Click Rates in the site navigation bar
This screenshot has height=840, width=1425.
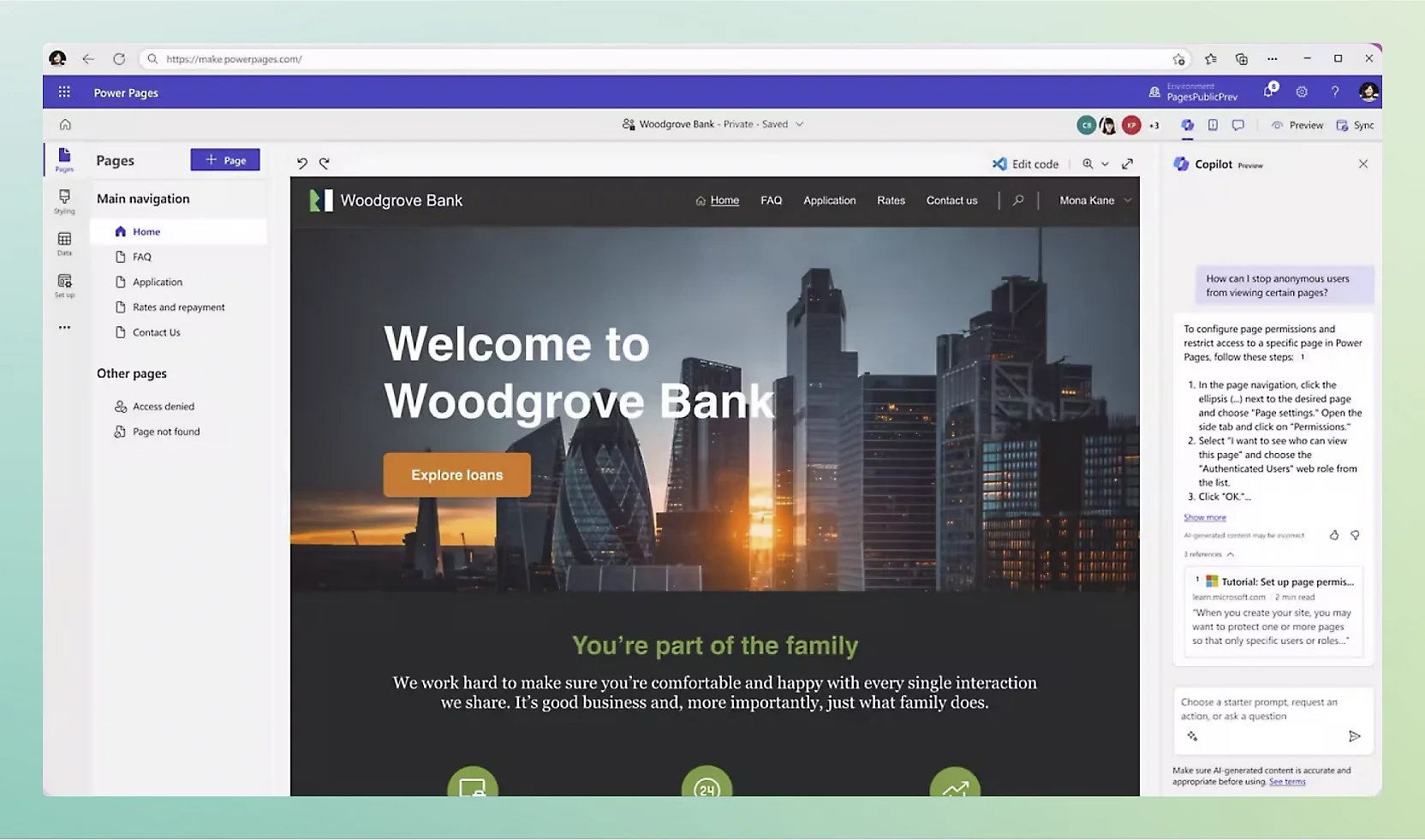[891, 200]
